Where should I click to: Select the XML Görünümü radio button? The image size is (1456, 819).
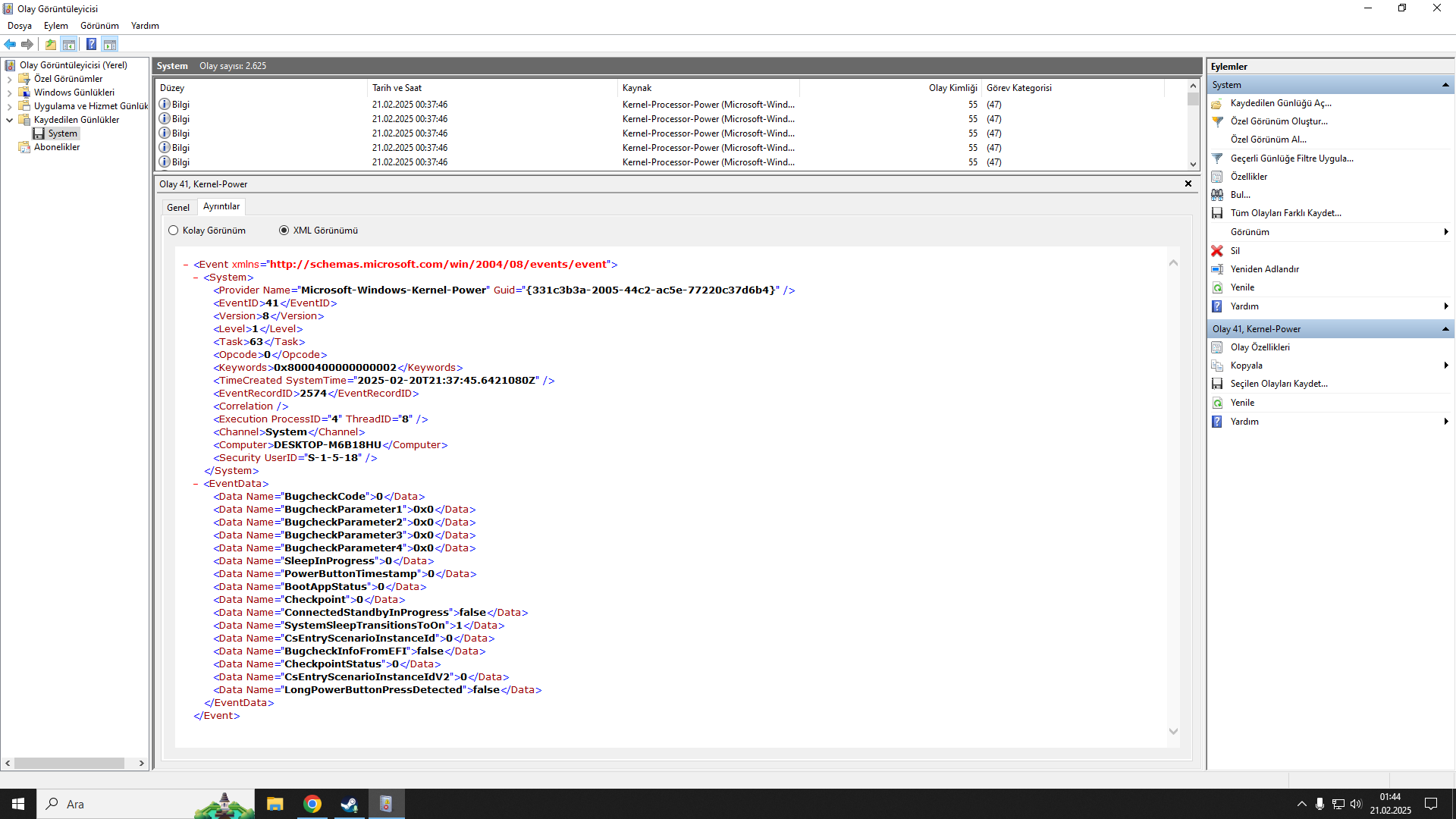pos(284,231)
